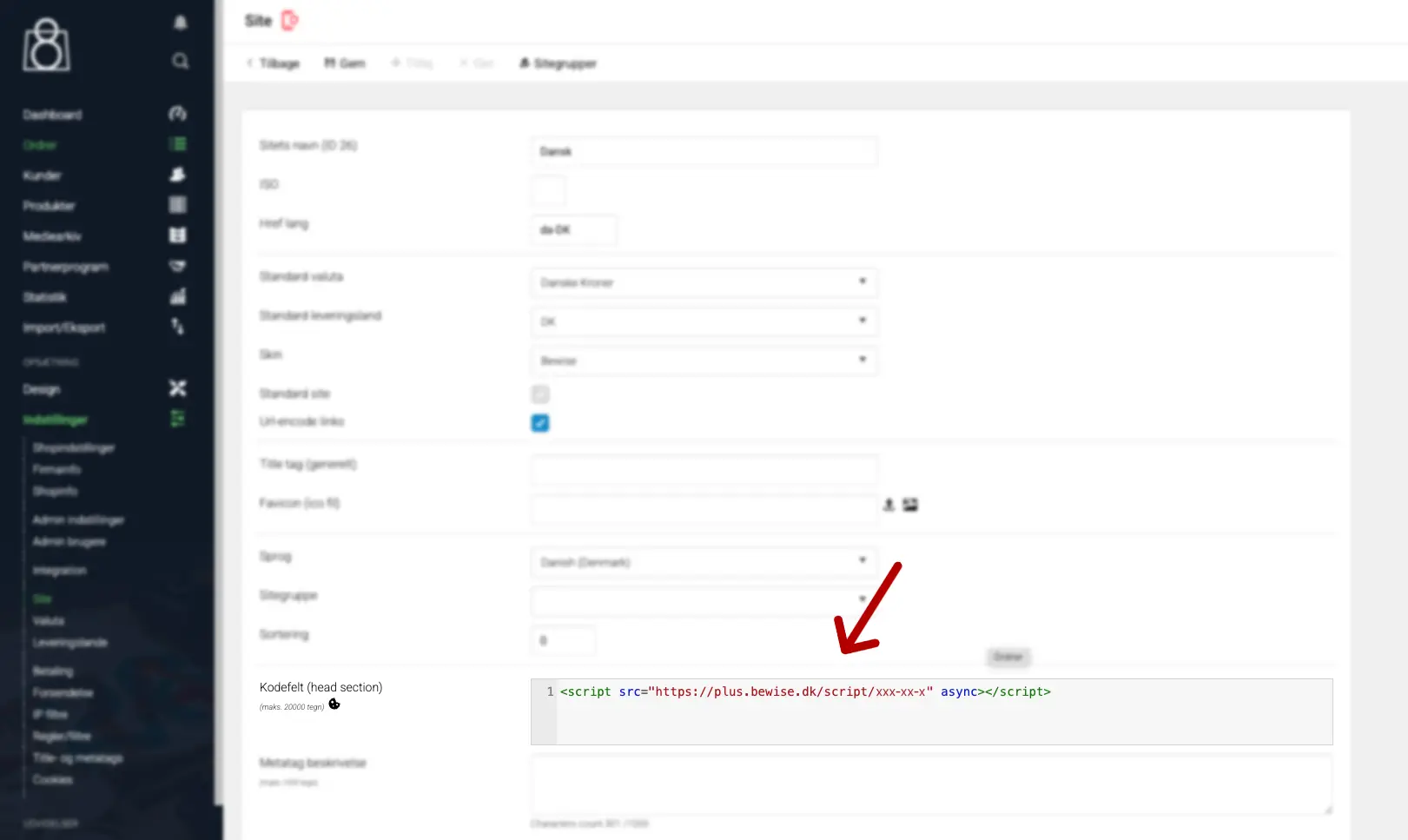Select Valuta submenu item
Viewport: 1408px width, 840px height.
[x=49, y=621]
